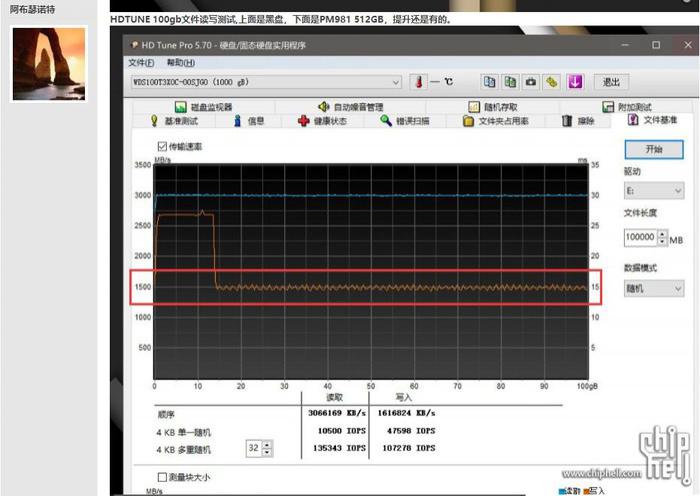Click the sequential read value 3066169 KB/s
The height and width of the screenshot is (496, 700).
[337, 413]
